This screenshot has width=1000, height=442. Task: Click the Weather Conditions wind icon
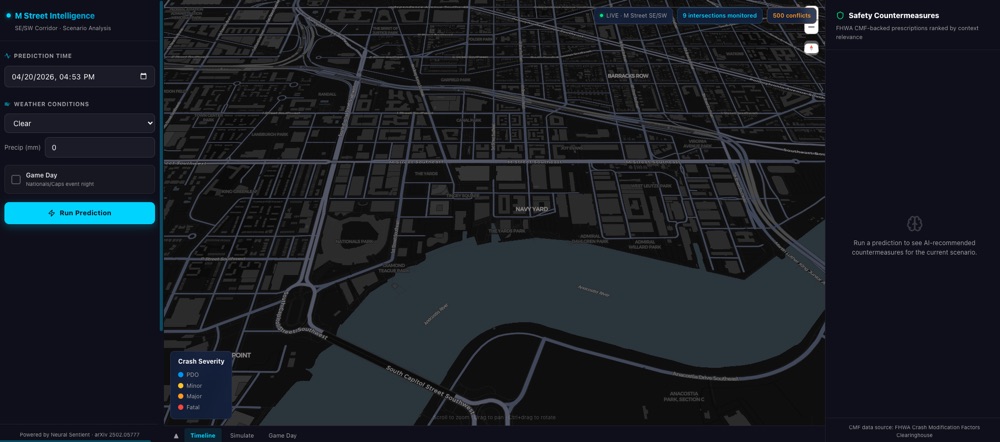pyautogui.click(x=8, y=104)
